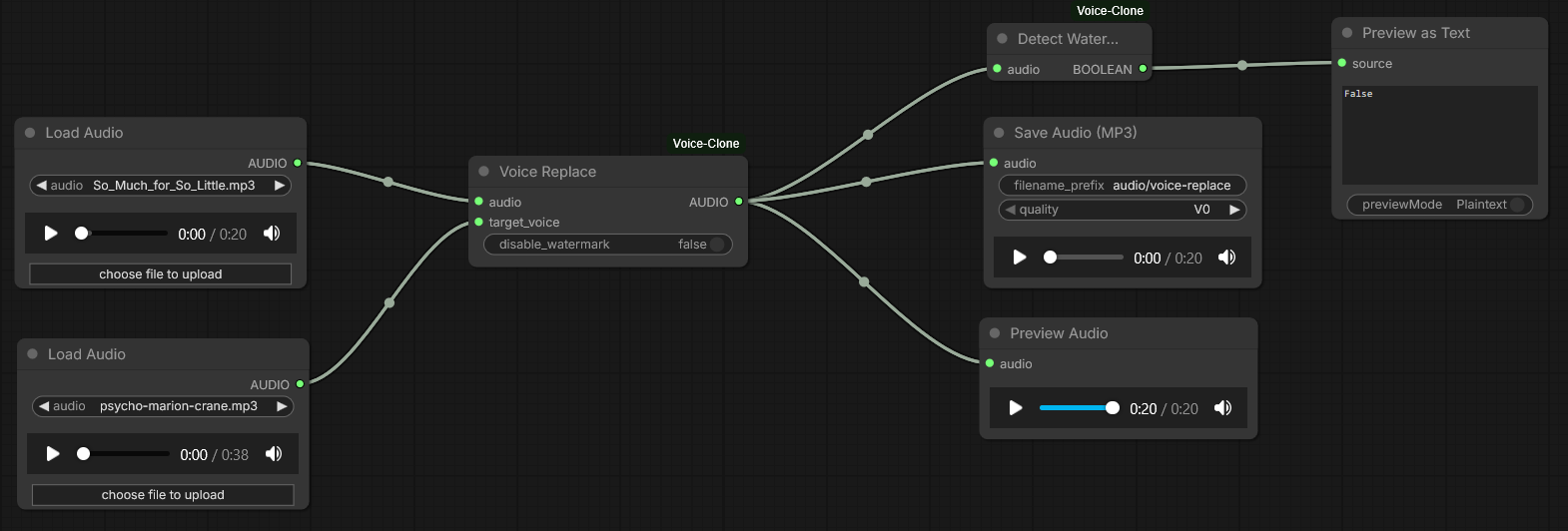Click the Preview Audio seek slider
Image resolution: width=1568 pixels, height=531 pixels.
[x=1077, y=408]
